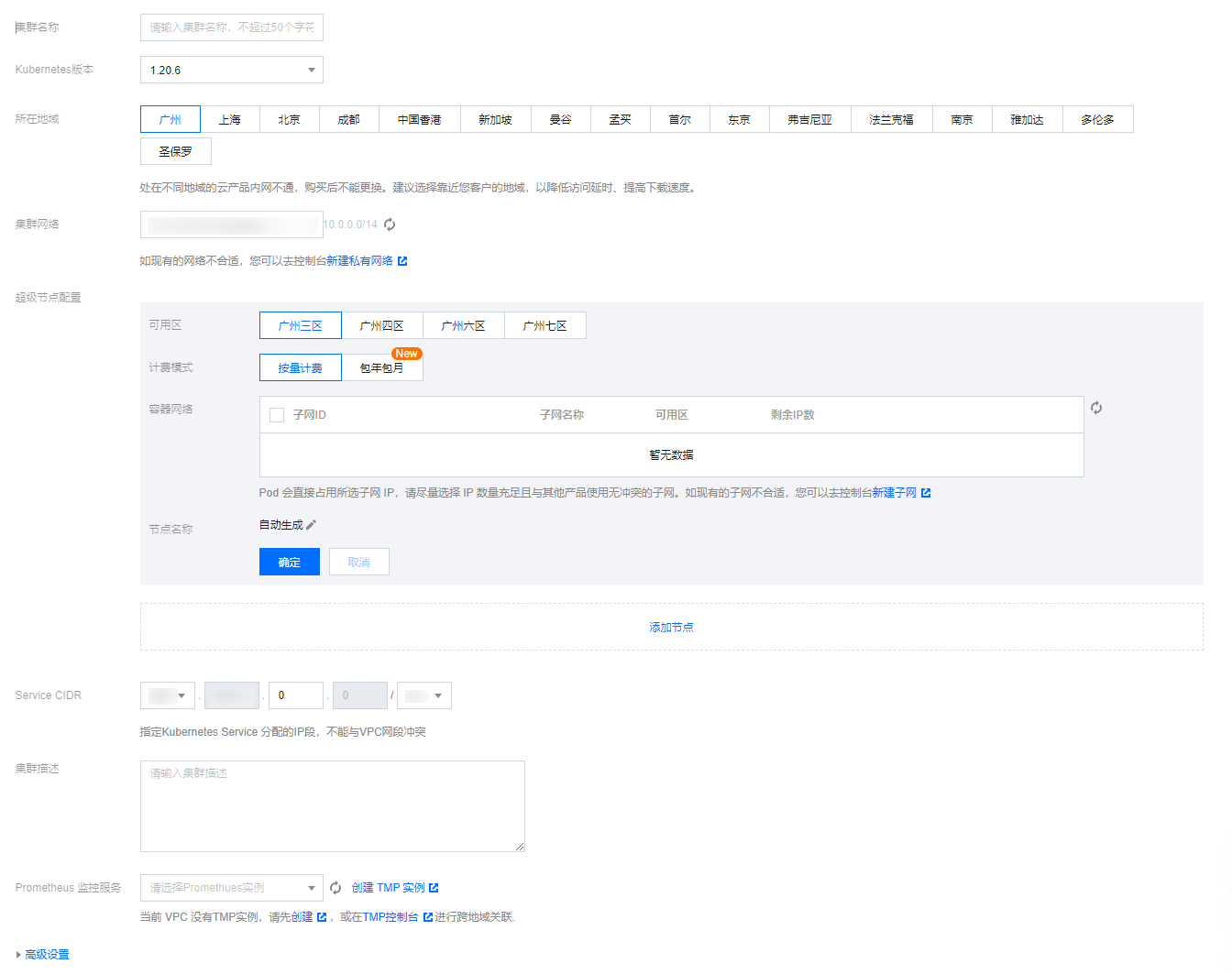Screen dimensions: 1232x974
Task: Edit node name with pencil icon
Action: coord(311,523)
